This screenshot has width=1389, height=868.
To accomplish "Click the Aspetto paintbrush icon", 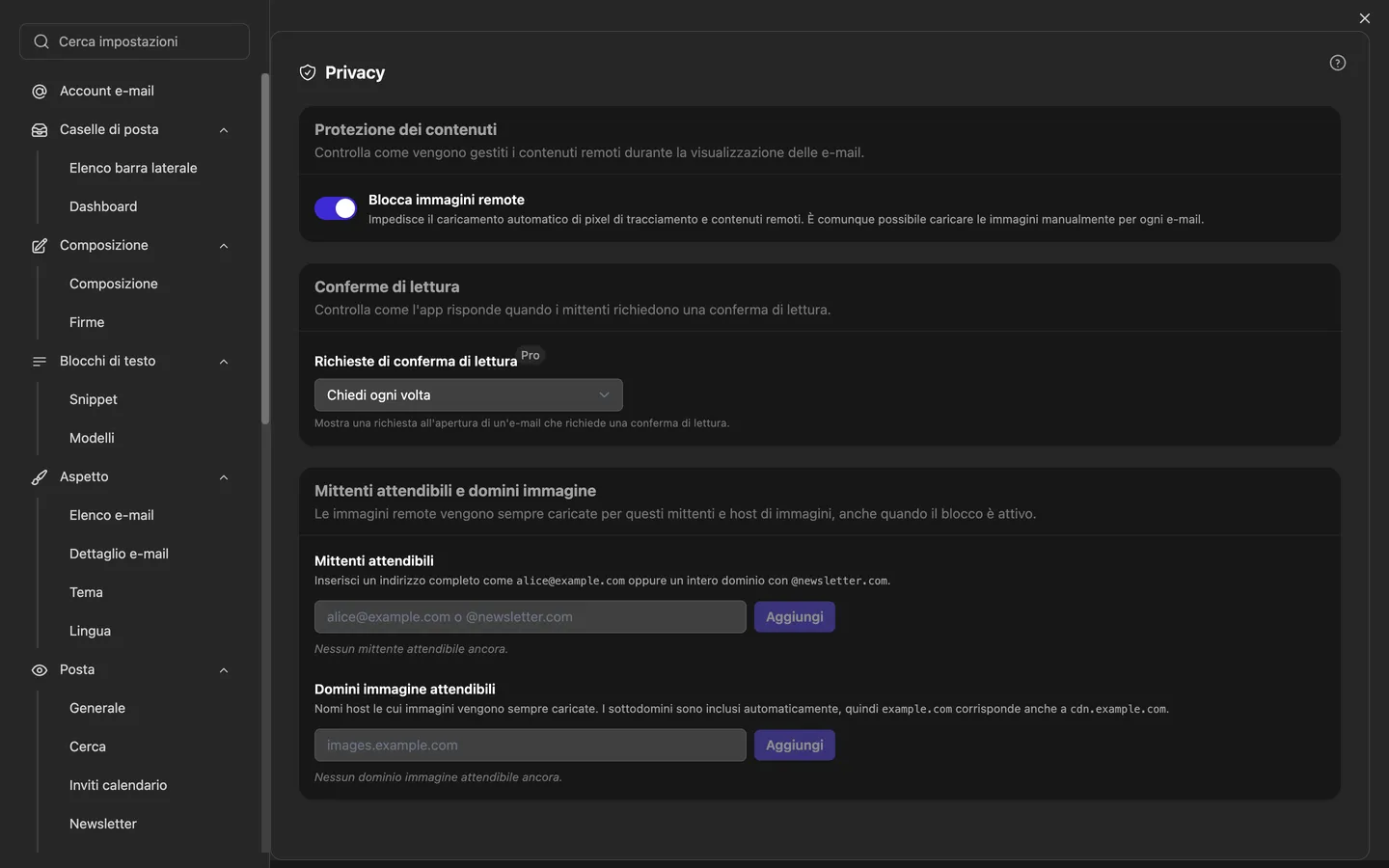I will 40,477.
